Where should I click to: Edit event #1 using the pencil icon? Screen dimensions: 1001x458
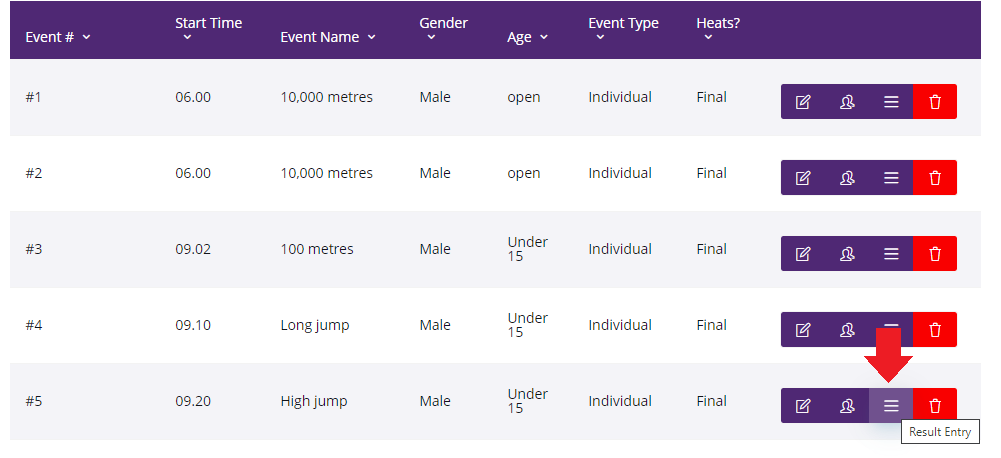tap(802, 102)
